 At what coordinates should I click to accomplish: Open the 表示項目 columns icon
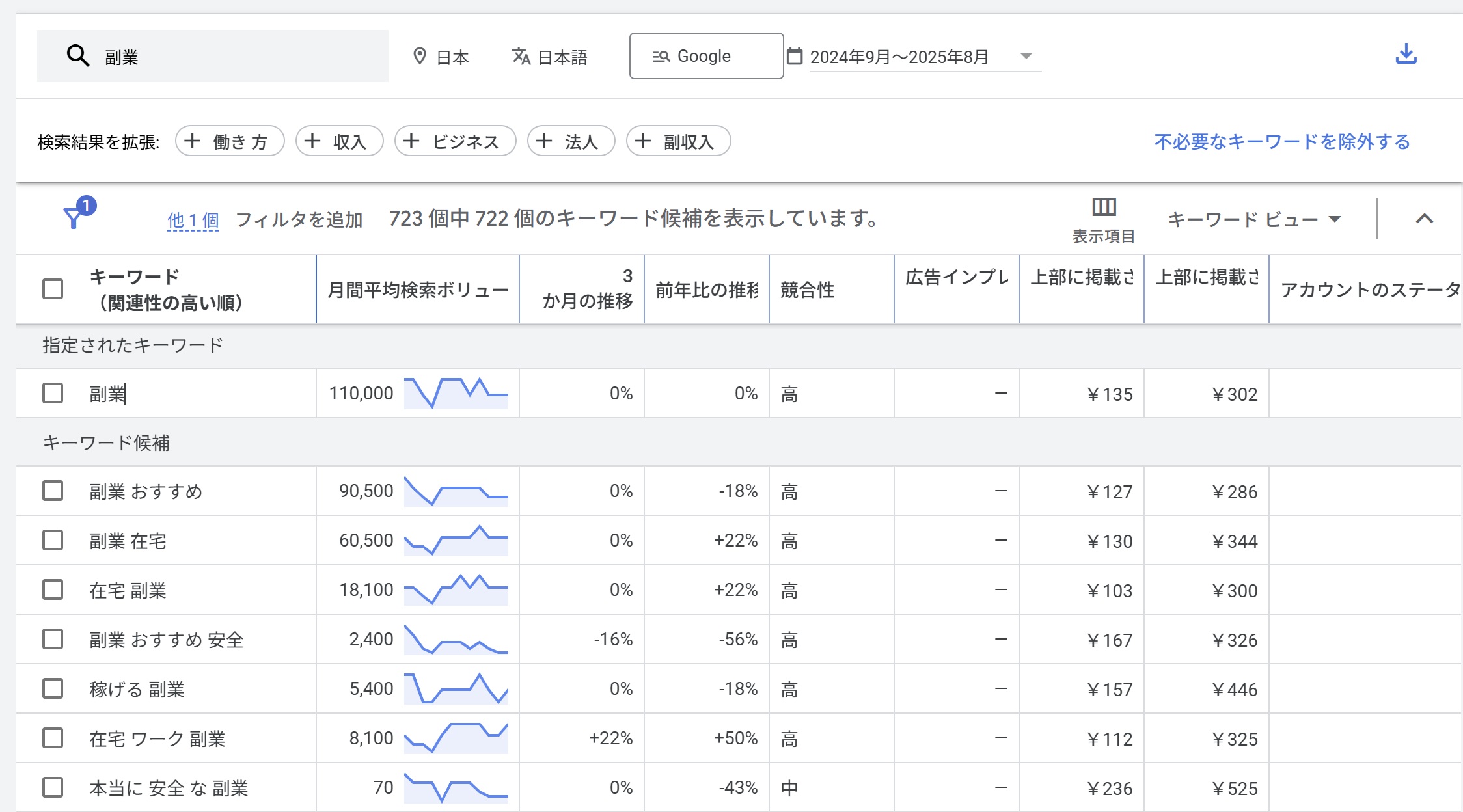1103,208
